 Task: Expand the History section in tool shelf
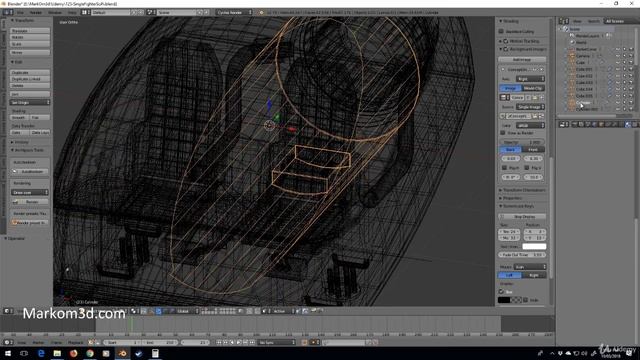click(x=20, y=142)
